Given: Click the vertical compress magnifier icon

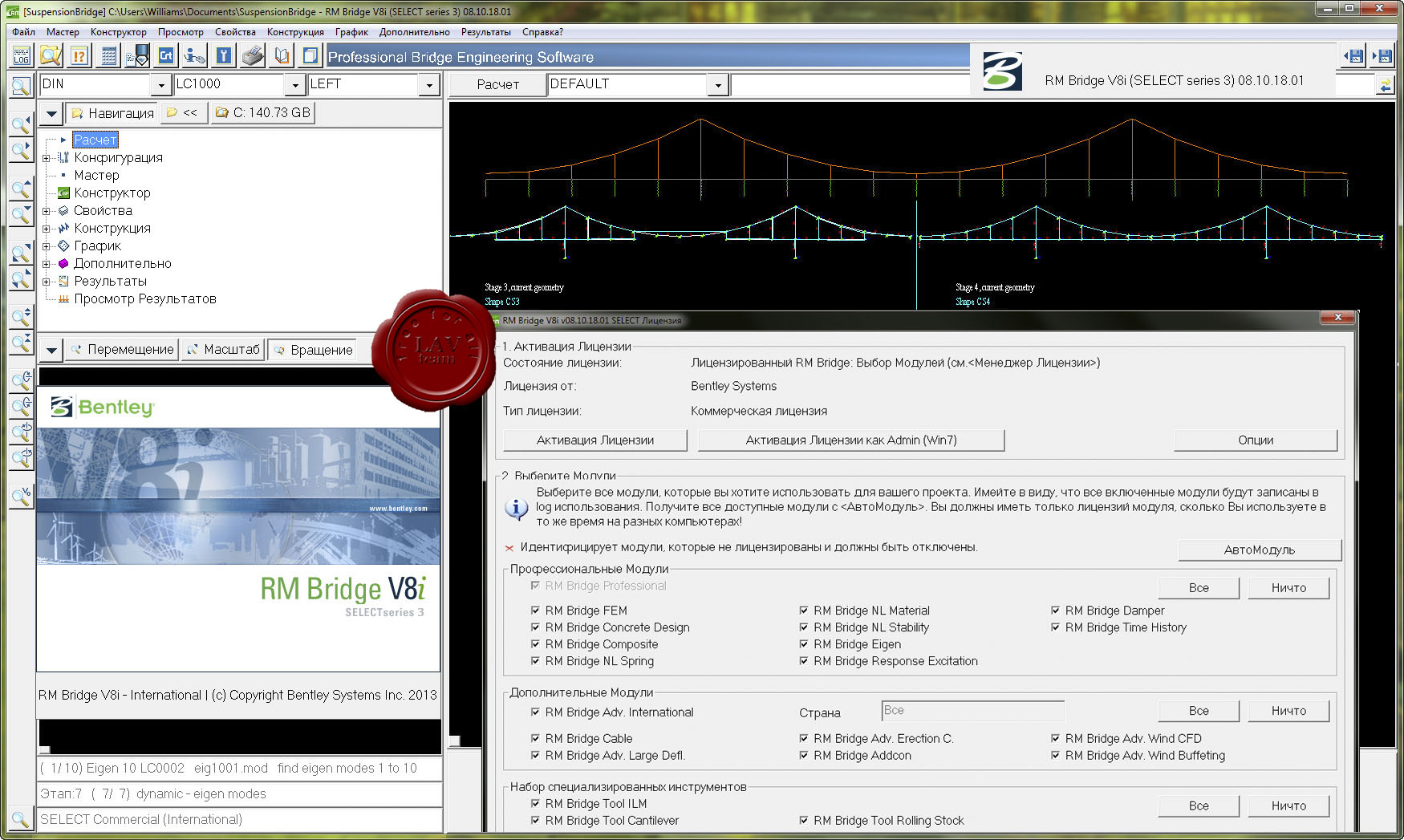Looking at the screenshot, I should (22, 343).
